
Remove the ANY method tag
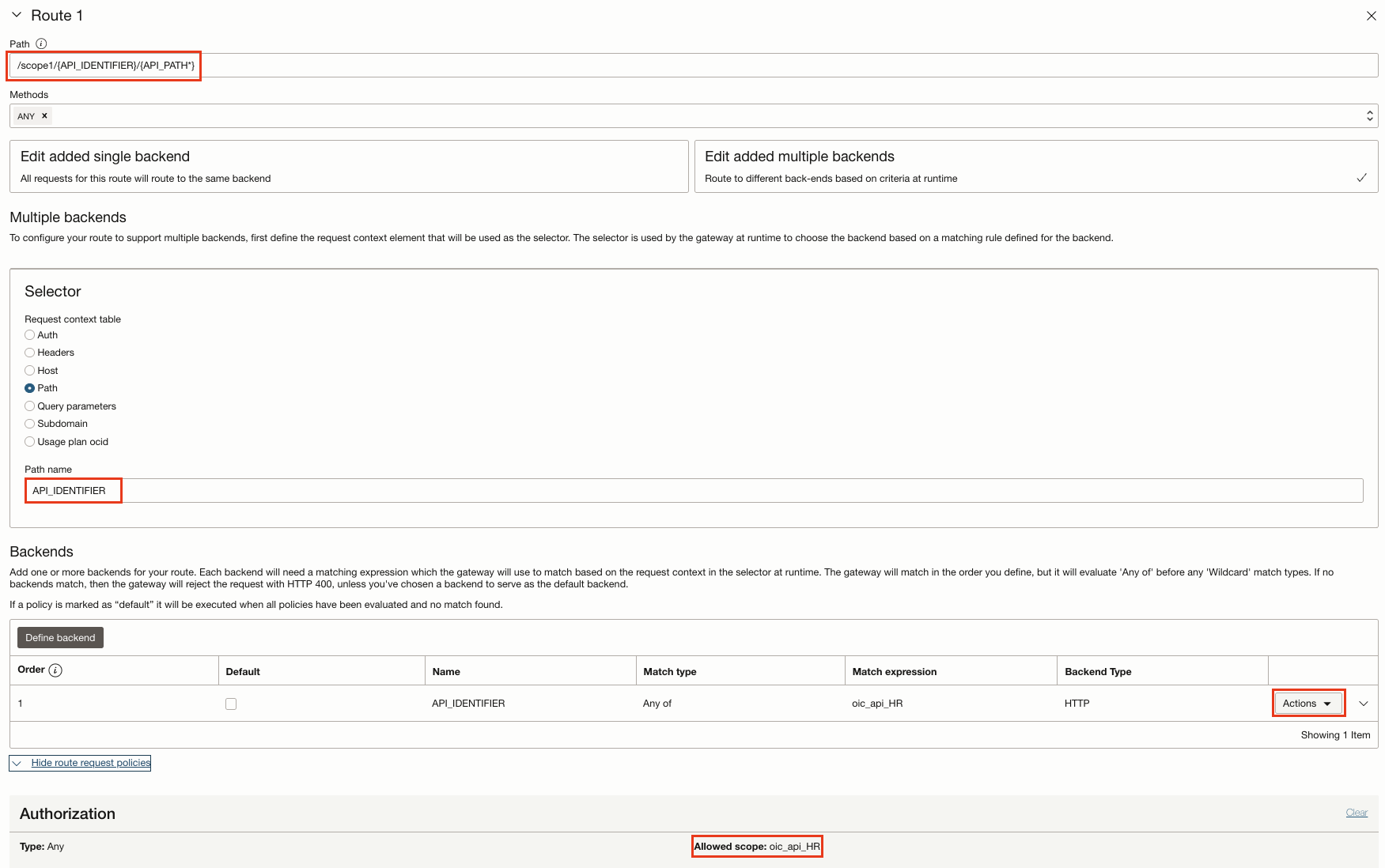tap(44, 115)
